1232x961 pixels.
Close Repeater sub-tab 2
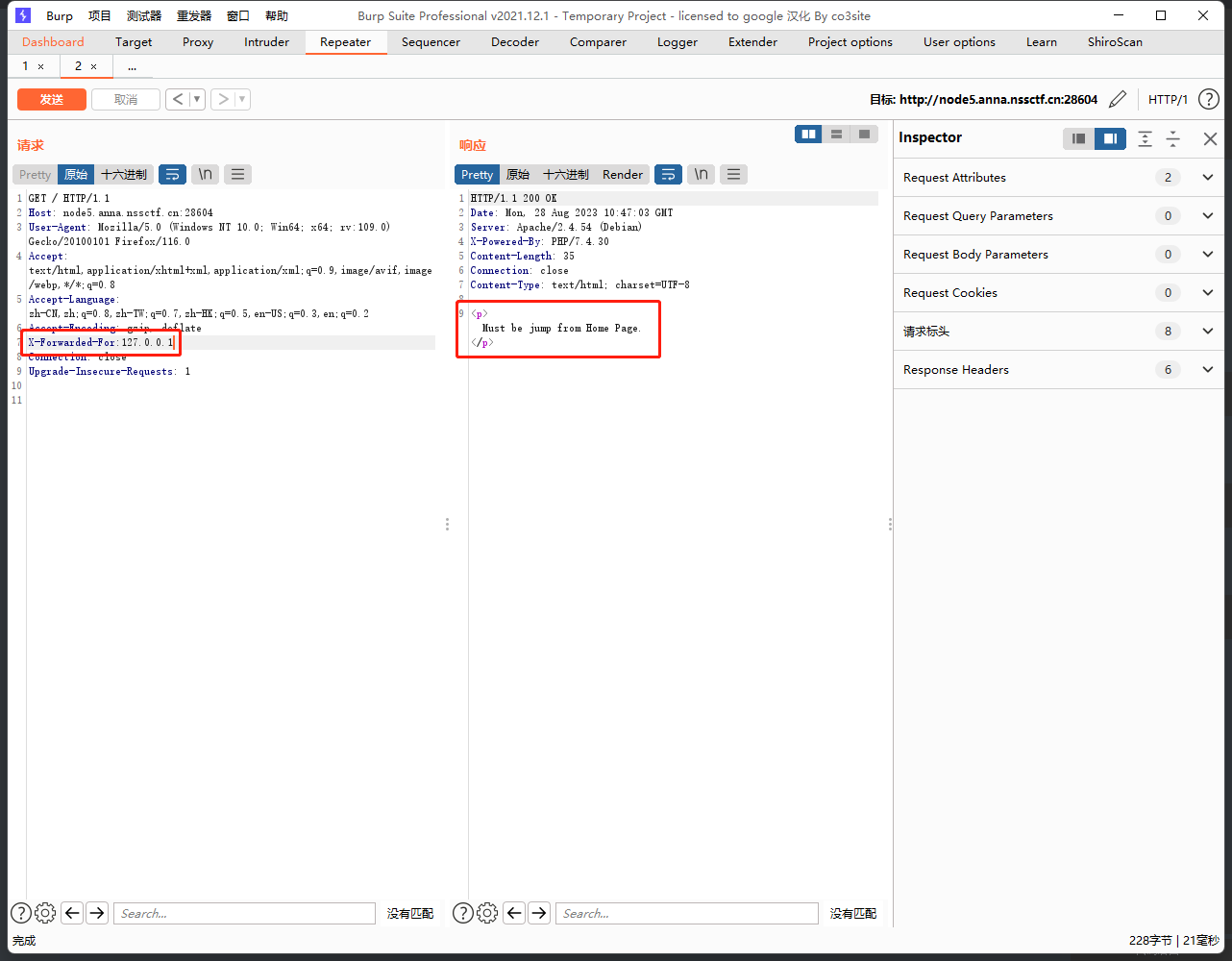(93, 66)
